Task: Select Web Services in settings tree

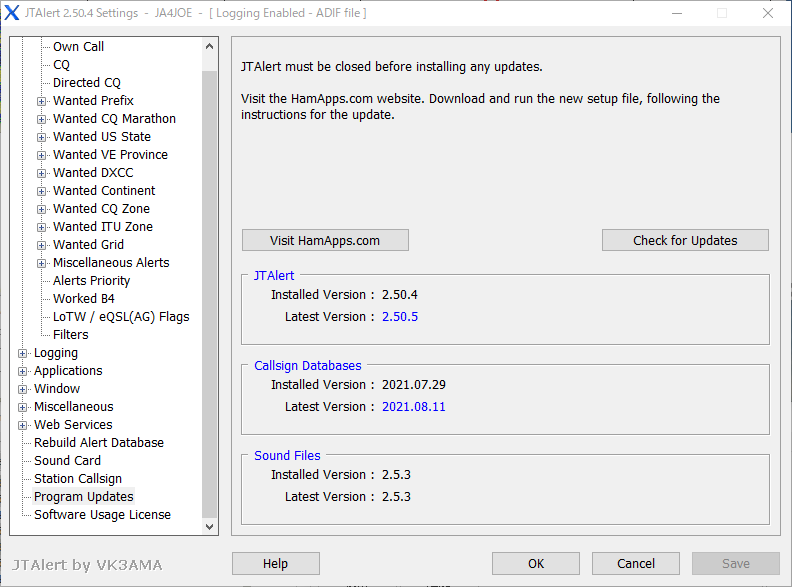Action: point(73,425)
